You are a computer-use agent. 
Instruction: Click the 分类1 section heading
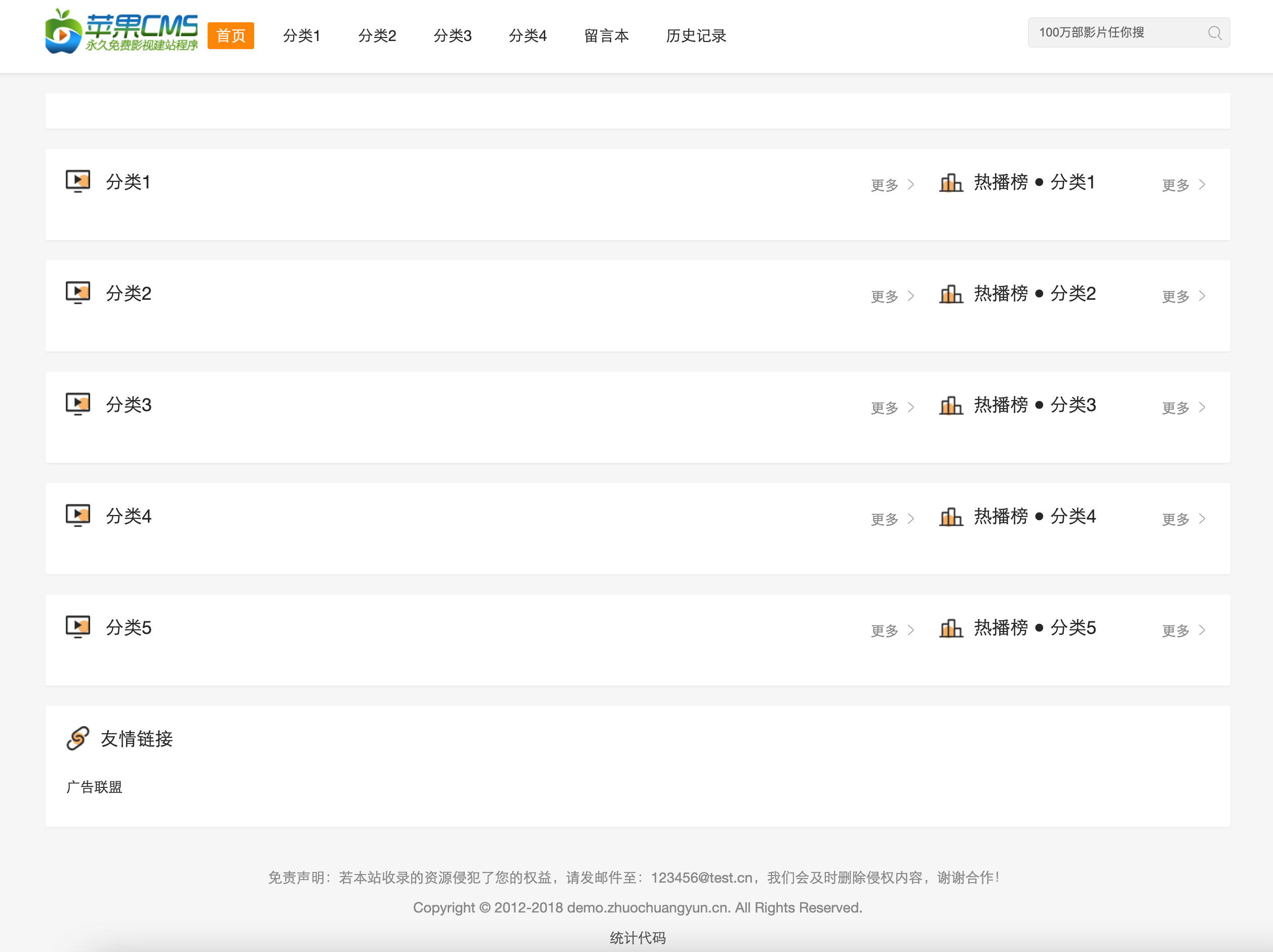128,182
